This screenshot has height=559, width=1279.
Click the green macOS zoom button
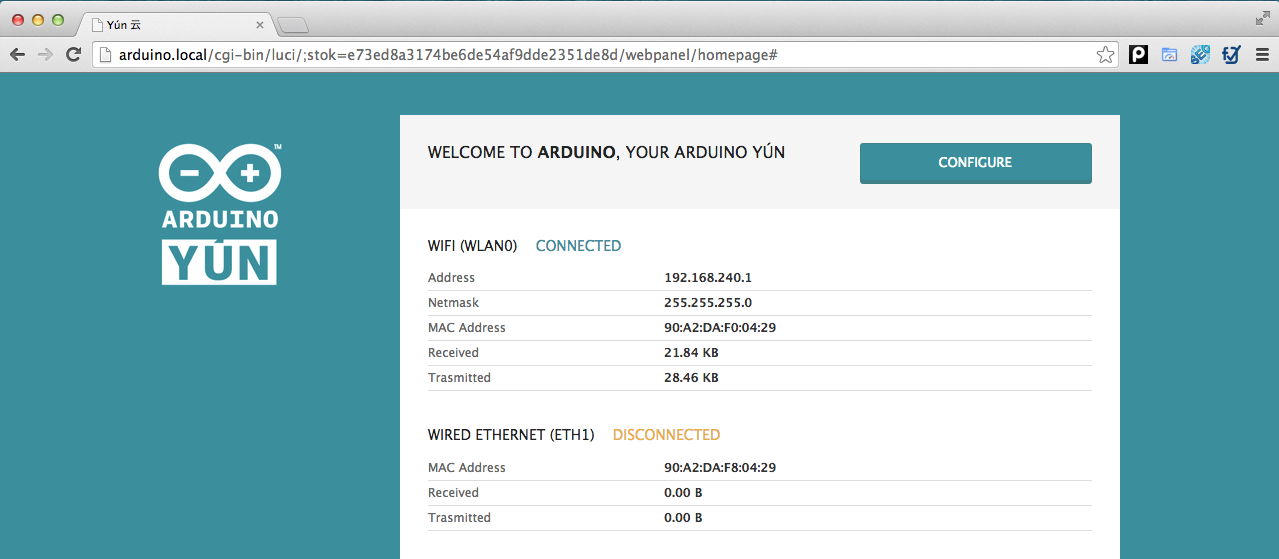[58, 20]
